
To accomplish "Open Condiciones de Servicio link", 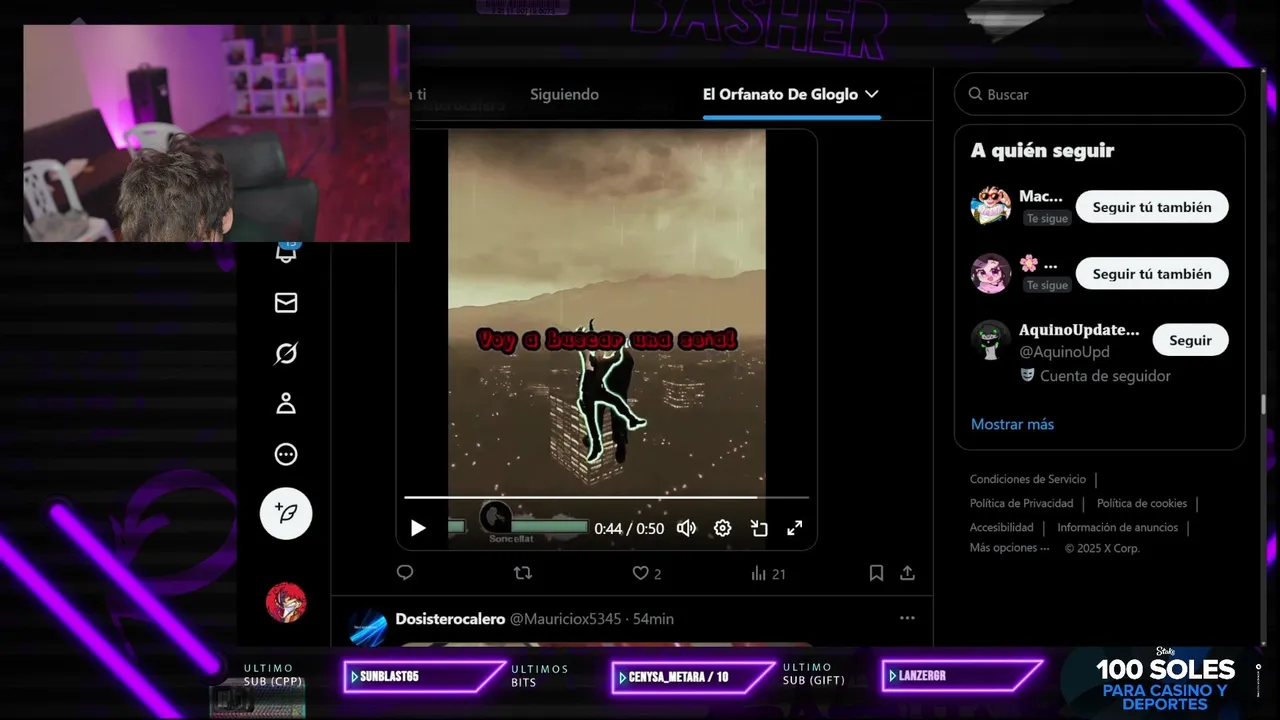I will coord(1027,480).
